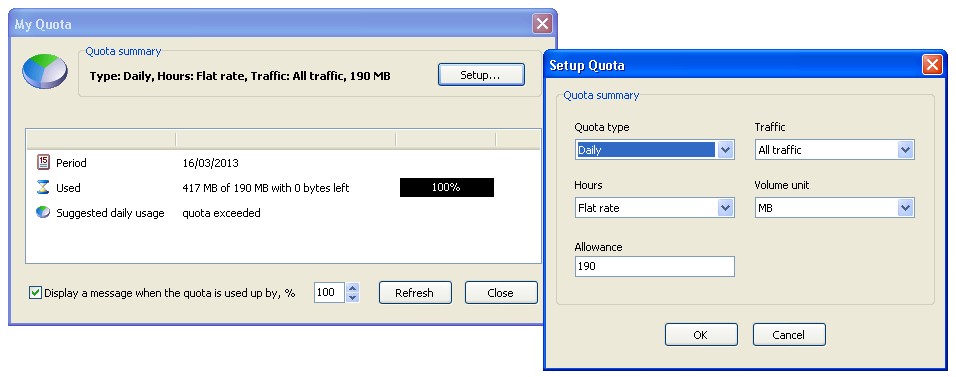Image resolution: width=956 pixels, height=377 pixels.
Task: Click the Allowance input field
Action: point(654,266)
